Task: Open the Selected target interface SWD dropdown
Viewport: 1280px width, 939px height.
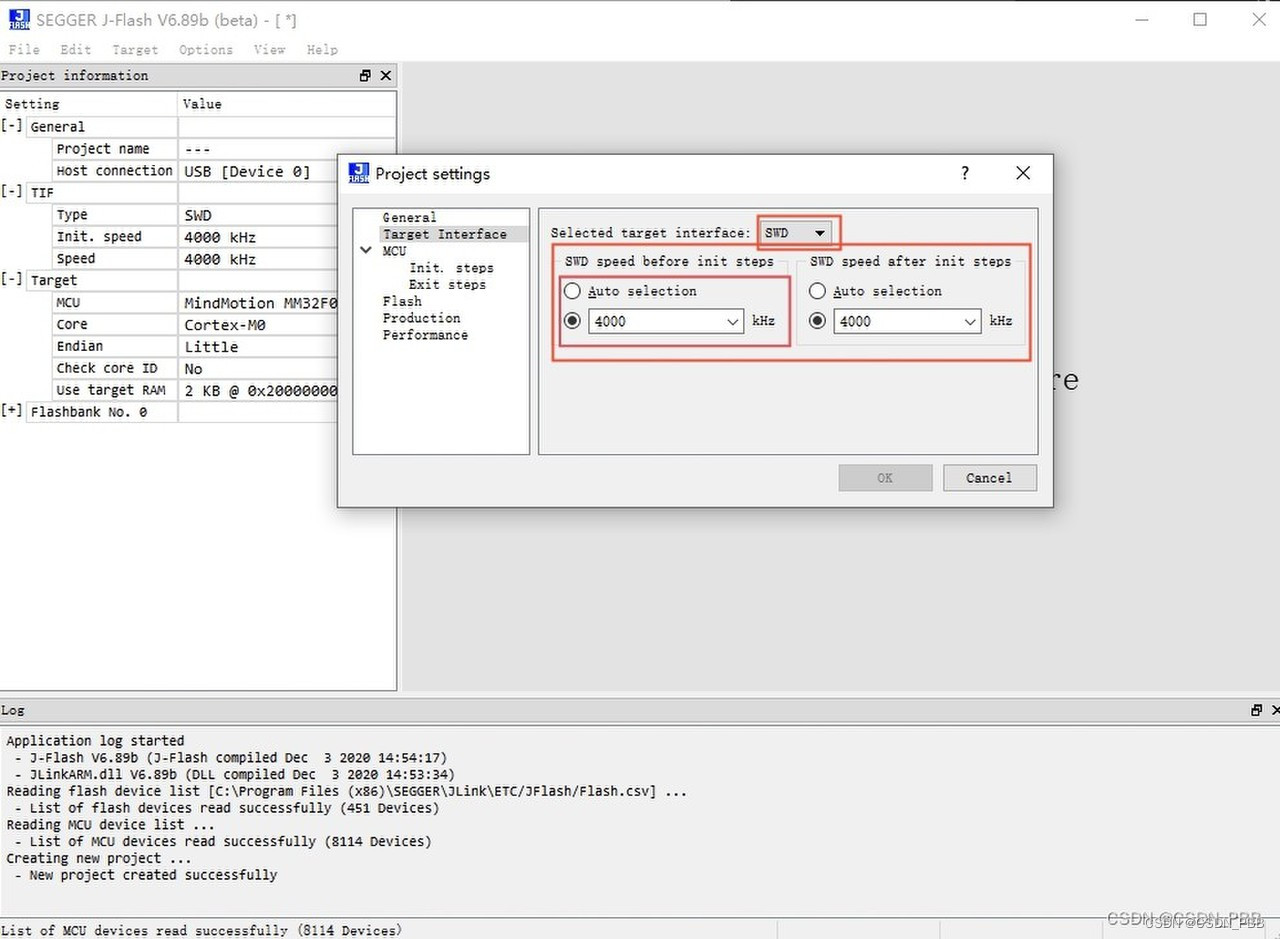Action: point(822,231)
